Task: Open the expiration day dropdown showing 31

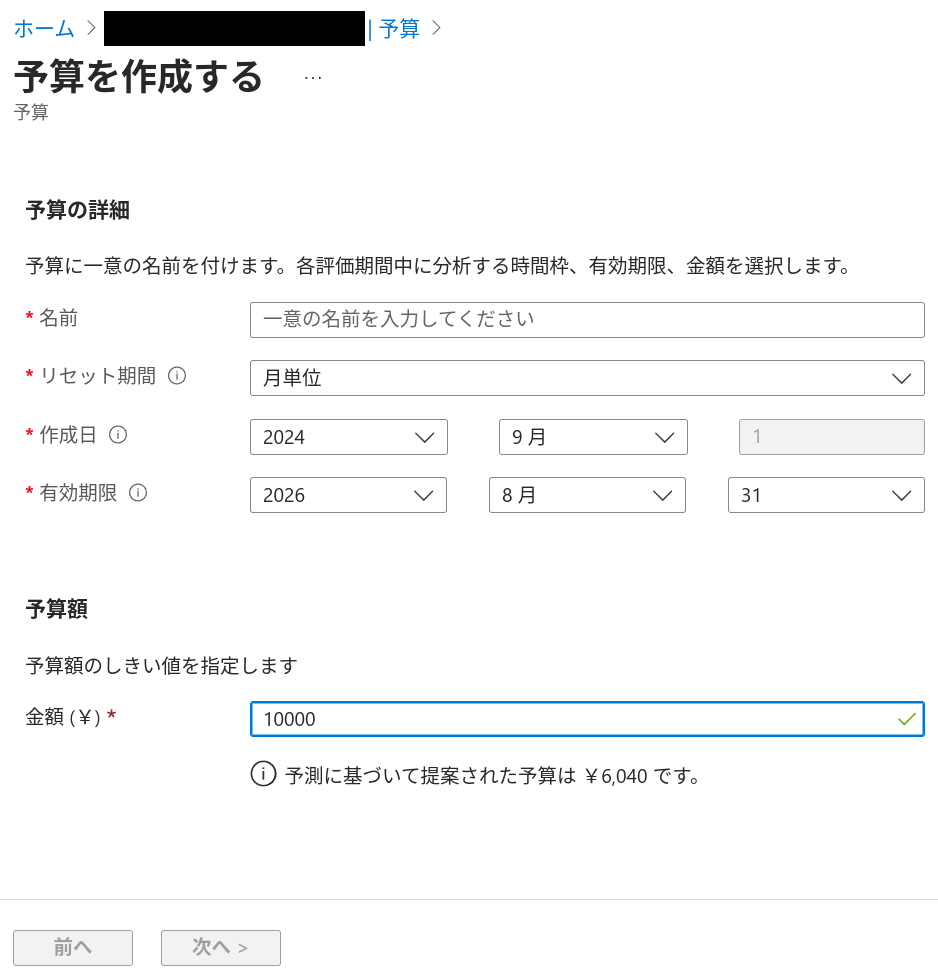Action: pyautogui.click(x=826, y=495)
